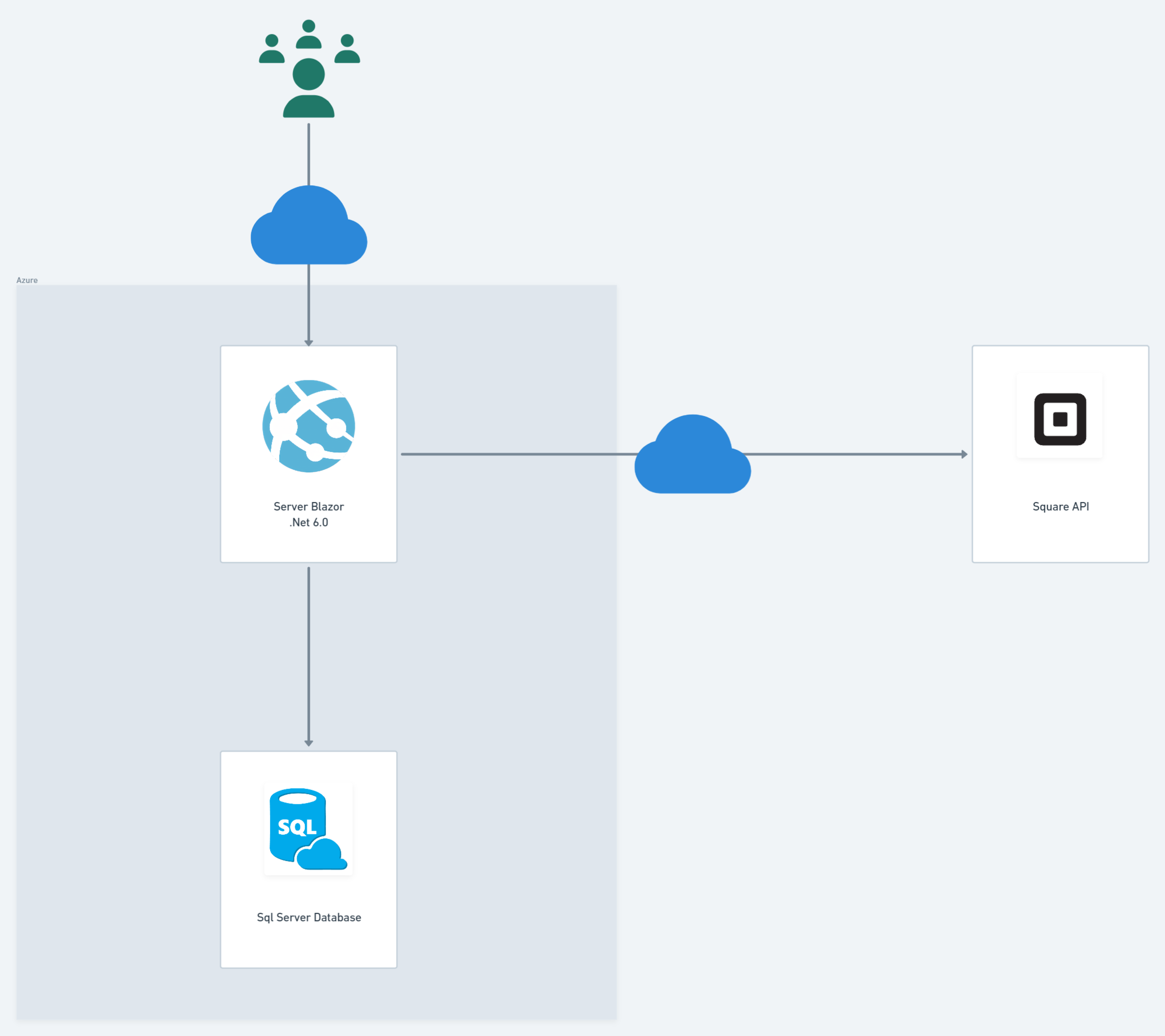Select line from right cloud to Square API
This screenshot has height=1036, width=1165.
pyautogui.click(x=855, y=454)
